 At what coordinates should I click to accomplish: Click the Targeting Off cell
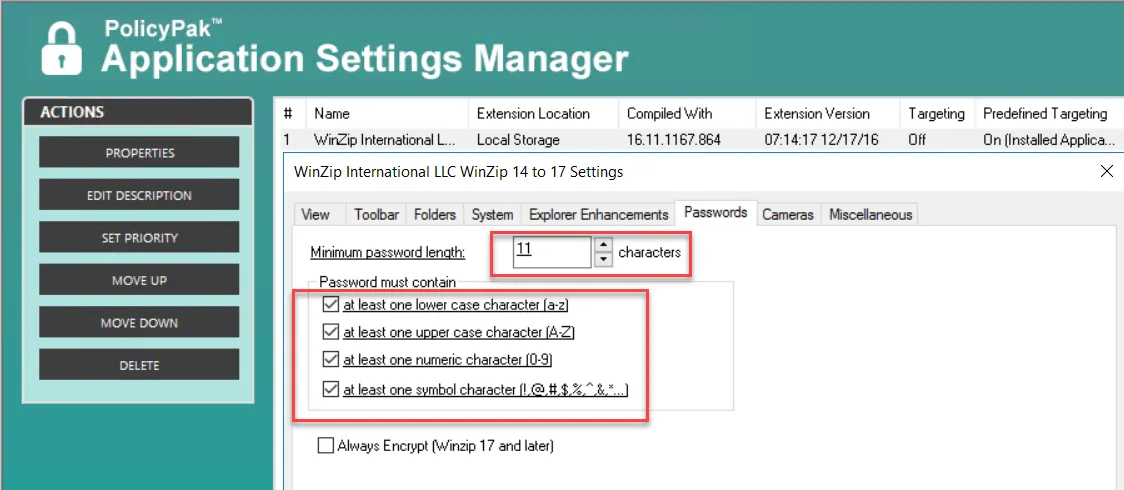click(x=917, y=140)
